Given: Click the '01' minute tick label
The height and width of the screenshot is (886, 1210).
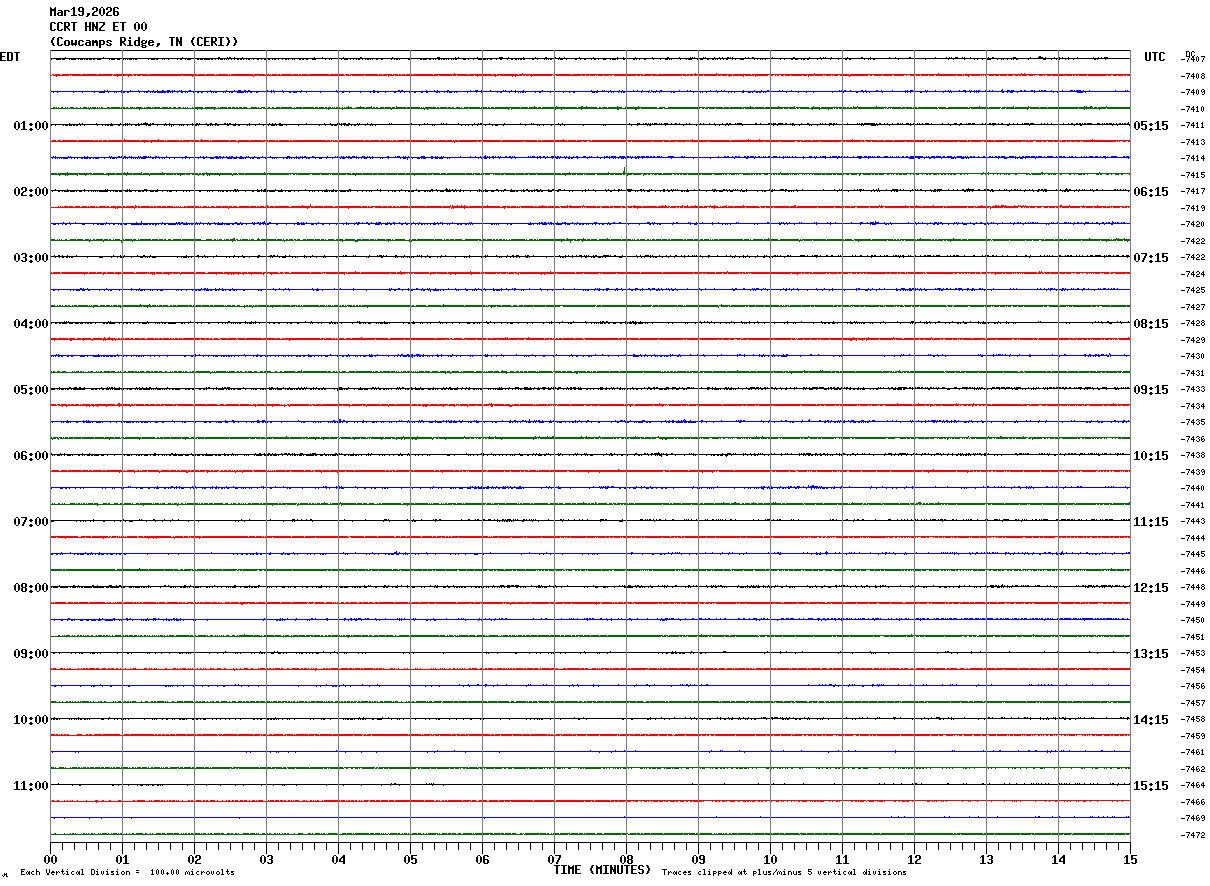Looking at the screenshot, I should pos(122,860).
